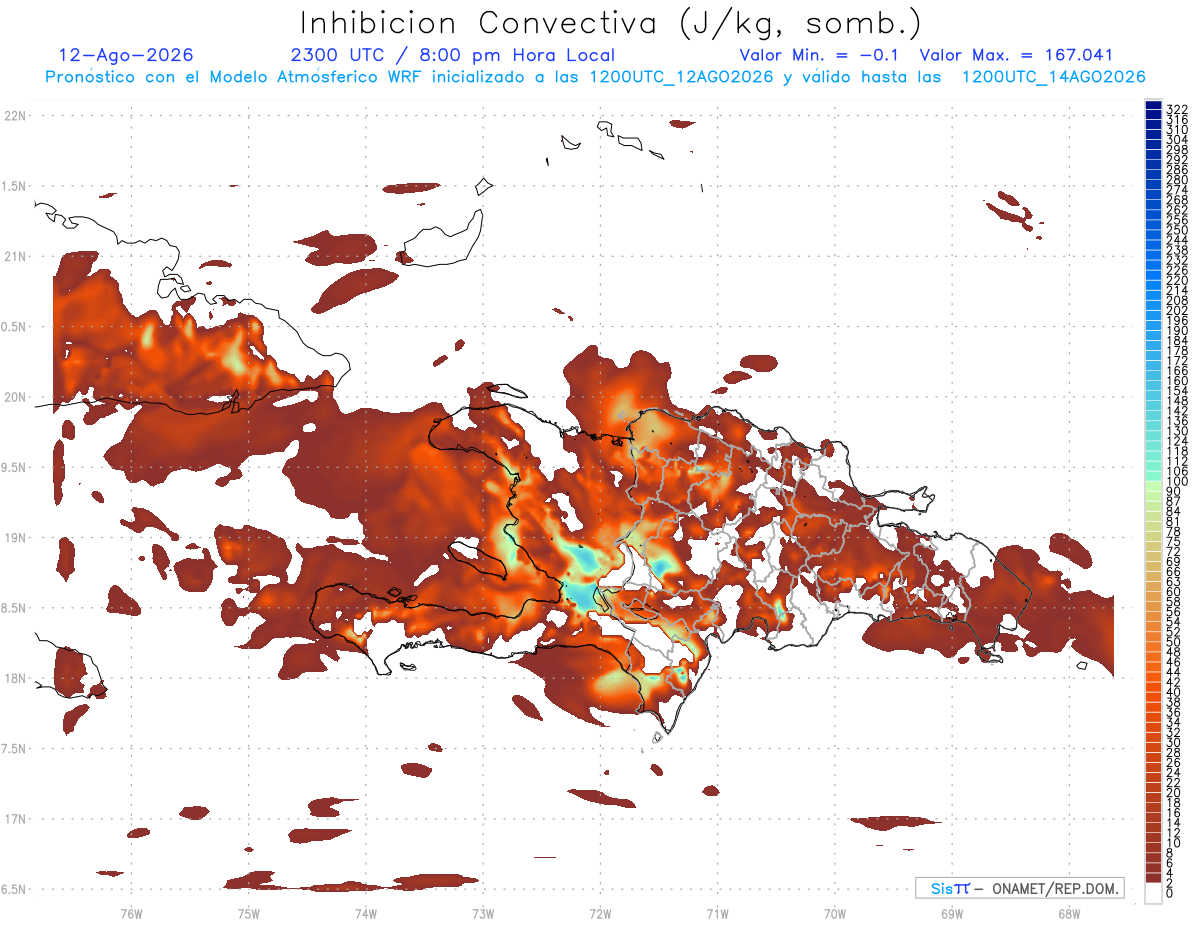This screenshot has height=927, width=1200.
Task: Click the '1.5N' latitude label
Action: point(14,186)
